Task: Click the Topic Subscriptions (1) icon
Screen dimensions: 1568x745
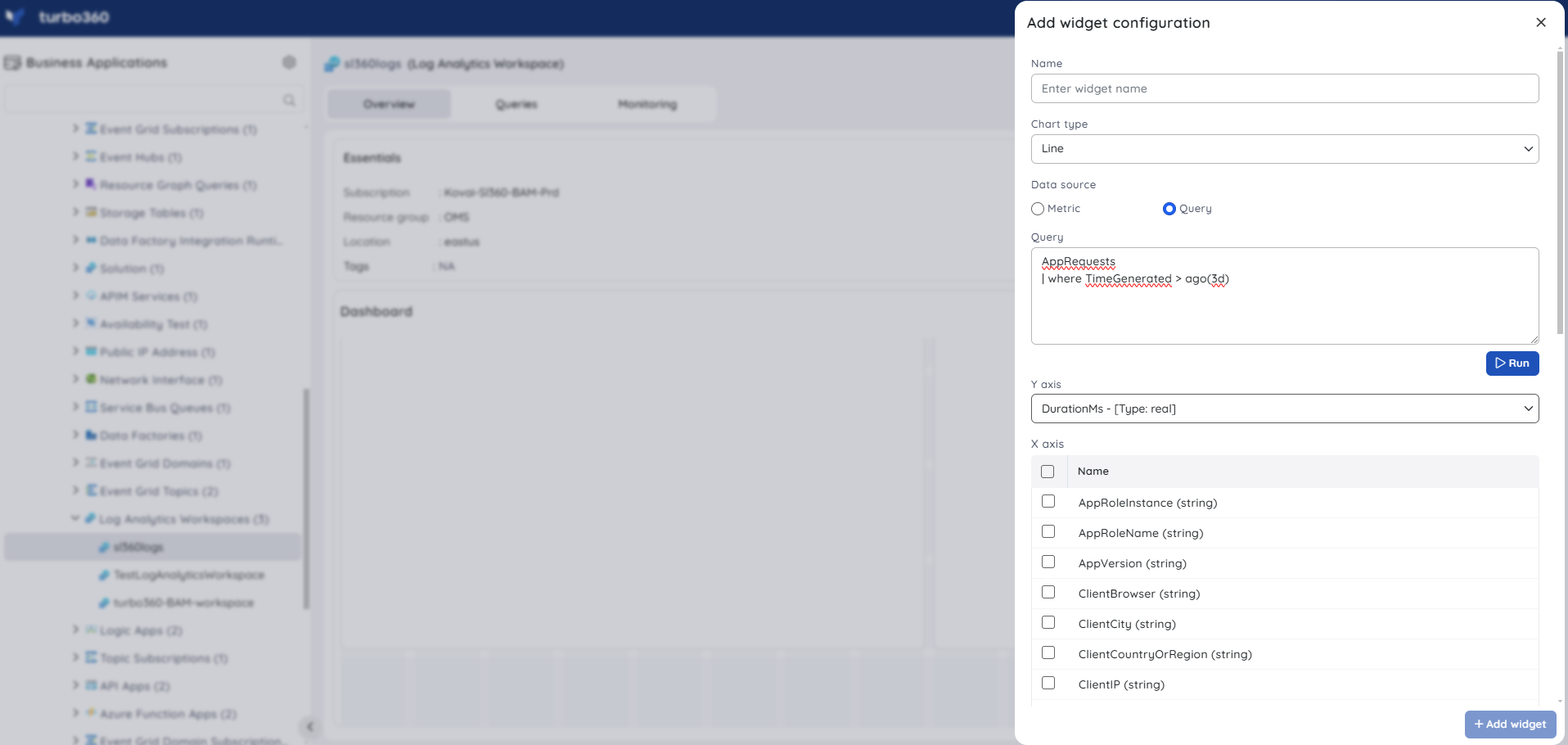Action: tap(91, 657)
